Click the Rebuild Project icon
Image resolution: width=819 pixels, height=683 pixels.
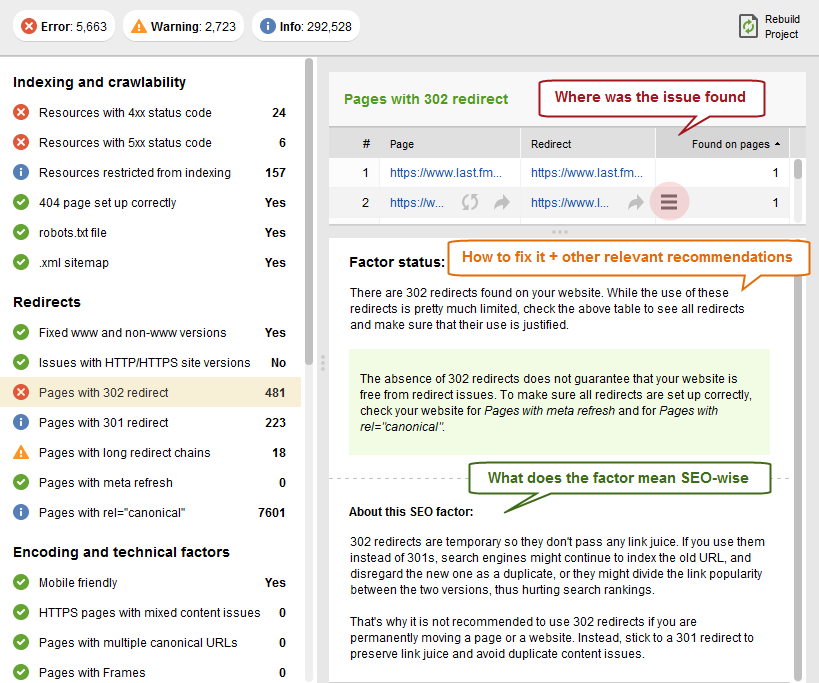(x=748, y=26)
